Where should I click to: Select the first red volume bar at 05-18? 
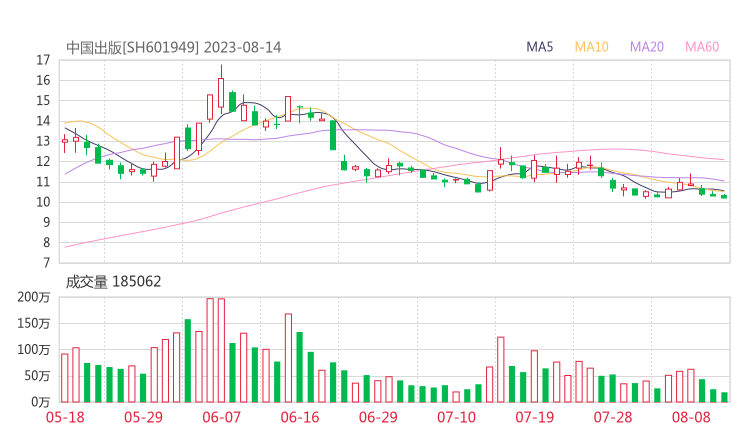(65, 378)
